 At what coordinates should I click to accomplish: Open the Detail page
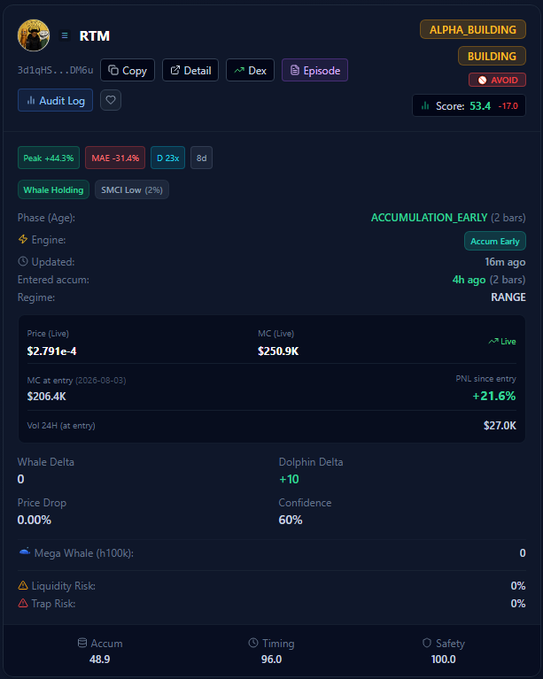point(191,70)
